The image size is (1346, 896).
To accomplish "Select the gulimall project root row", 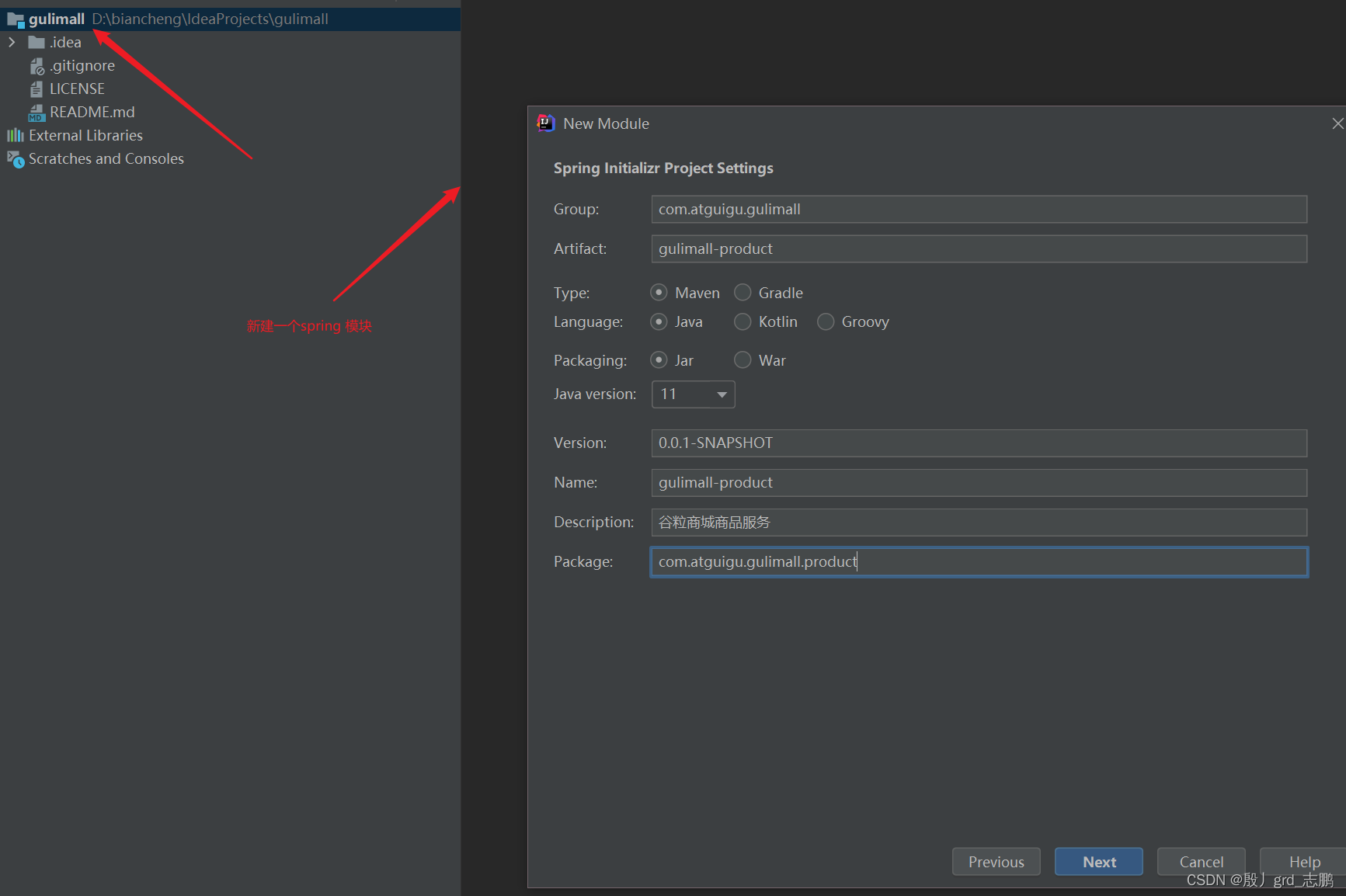I will (x=230, y=19).
